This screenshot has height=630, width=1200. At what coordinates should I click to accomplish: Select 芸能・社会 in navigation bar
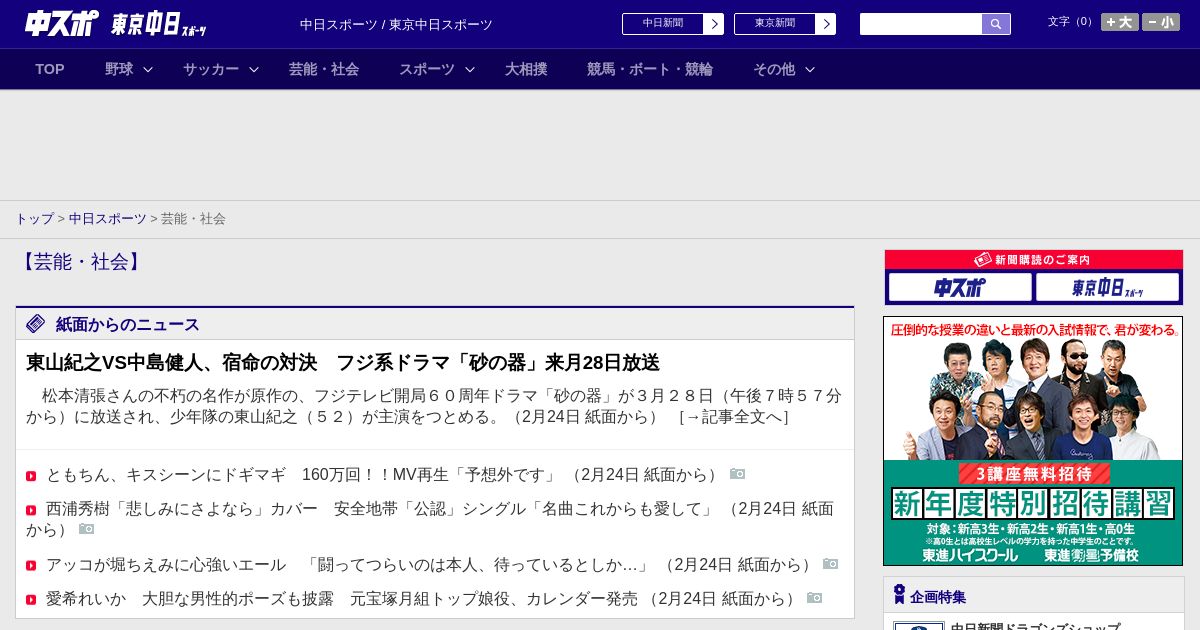pyautogui.click(x=324, y=69)
